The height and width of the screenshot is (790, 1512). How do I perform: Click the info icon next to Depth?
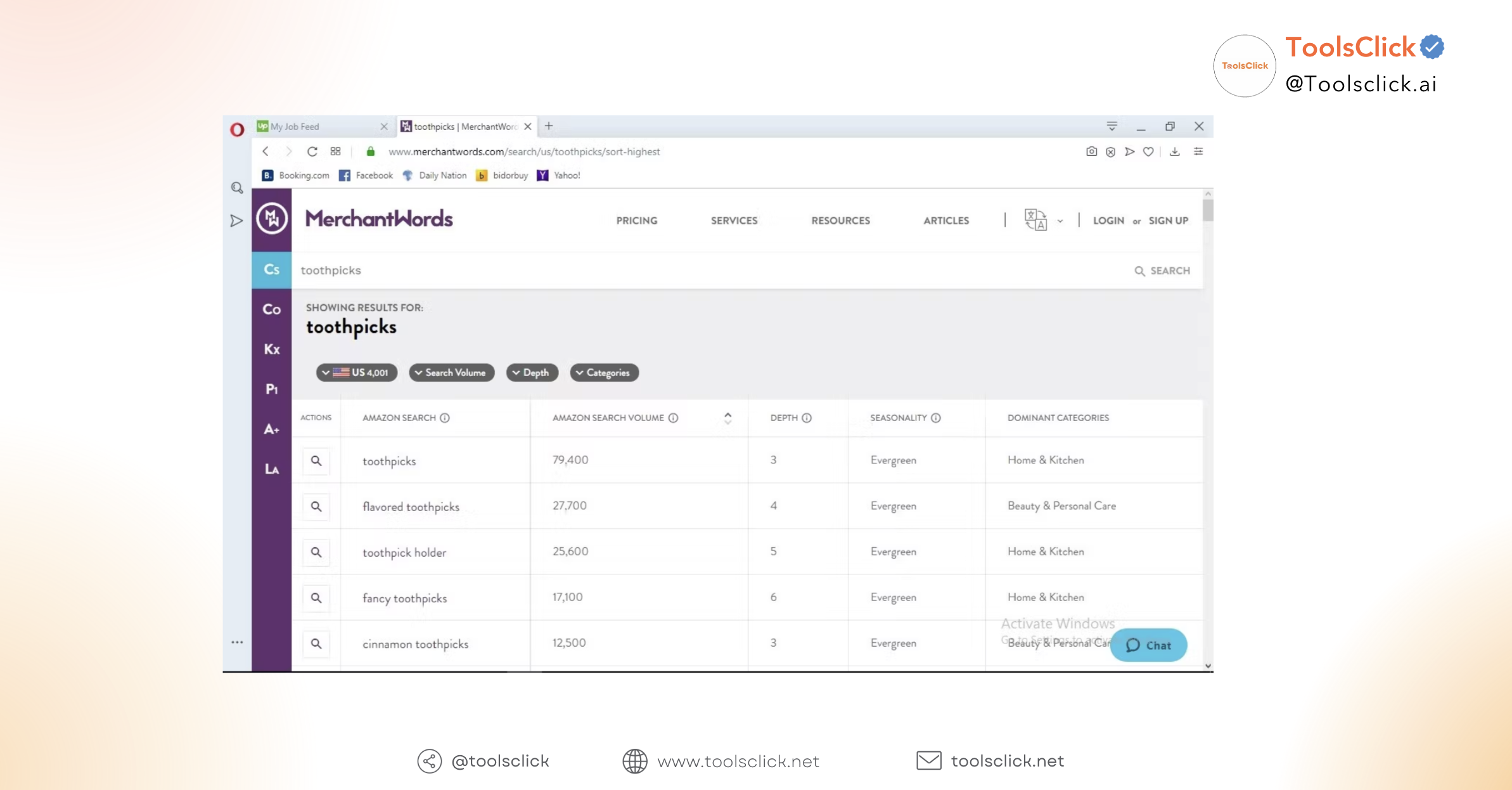coord(807,418)
